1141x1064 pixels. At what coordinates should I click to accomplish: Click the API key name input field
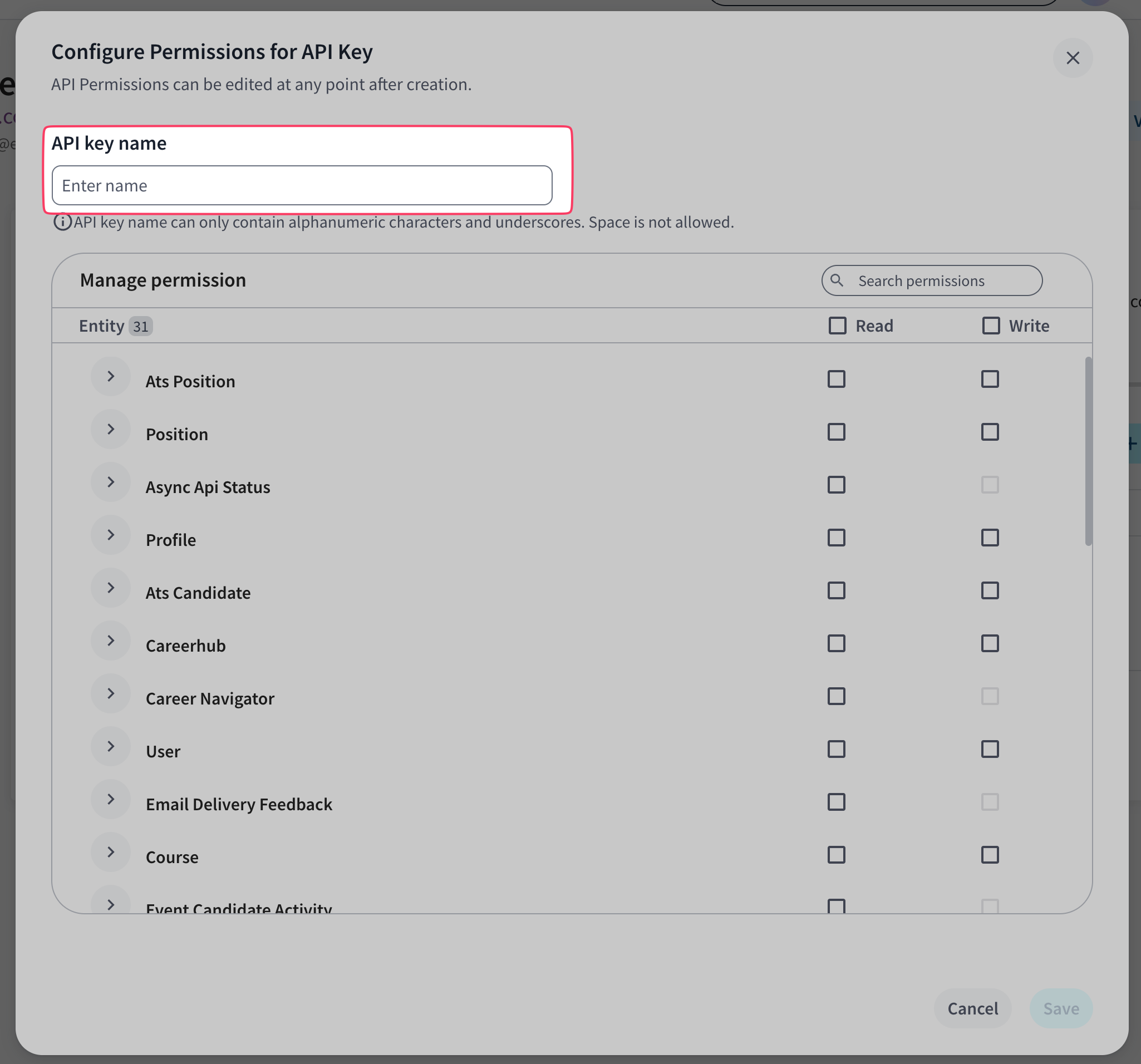tap(302, 185)
